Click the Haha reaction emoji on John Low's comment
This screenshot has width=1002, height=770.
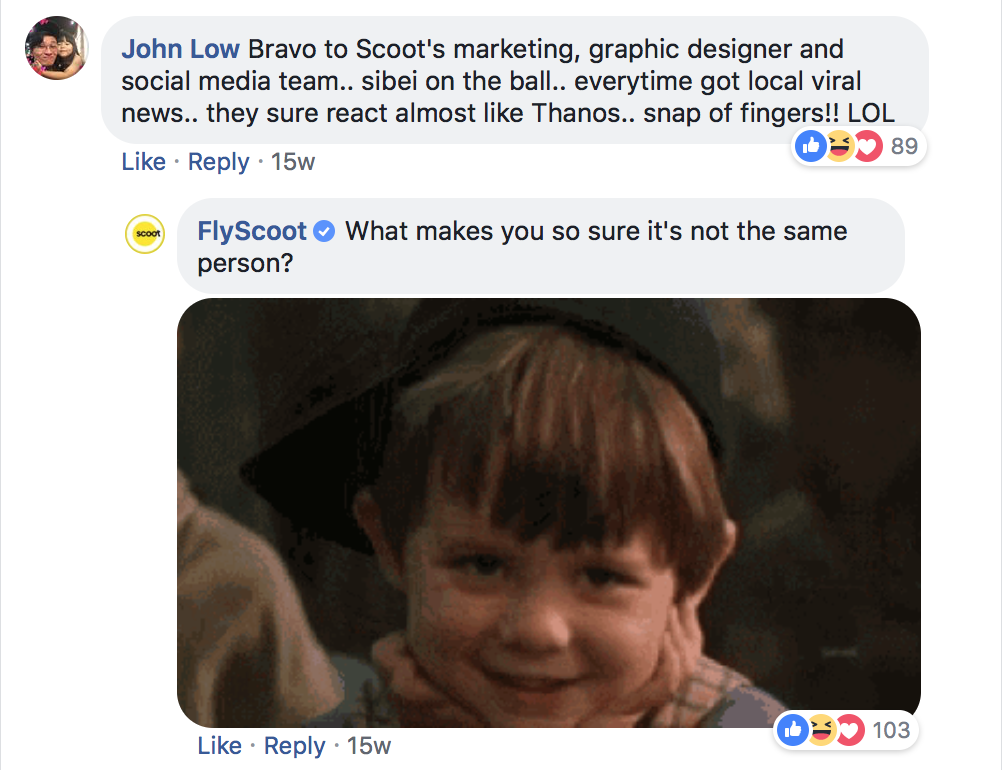point(839,147)
